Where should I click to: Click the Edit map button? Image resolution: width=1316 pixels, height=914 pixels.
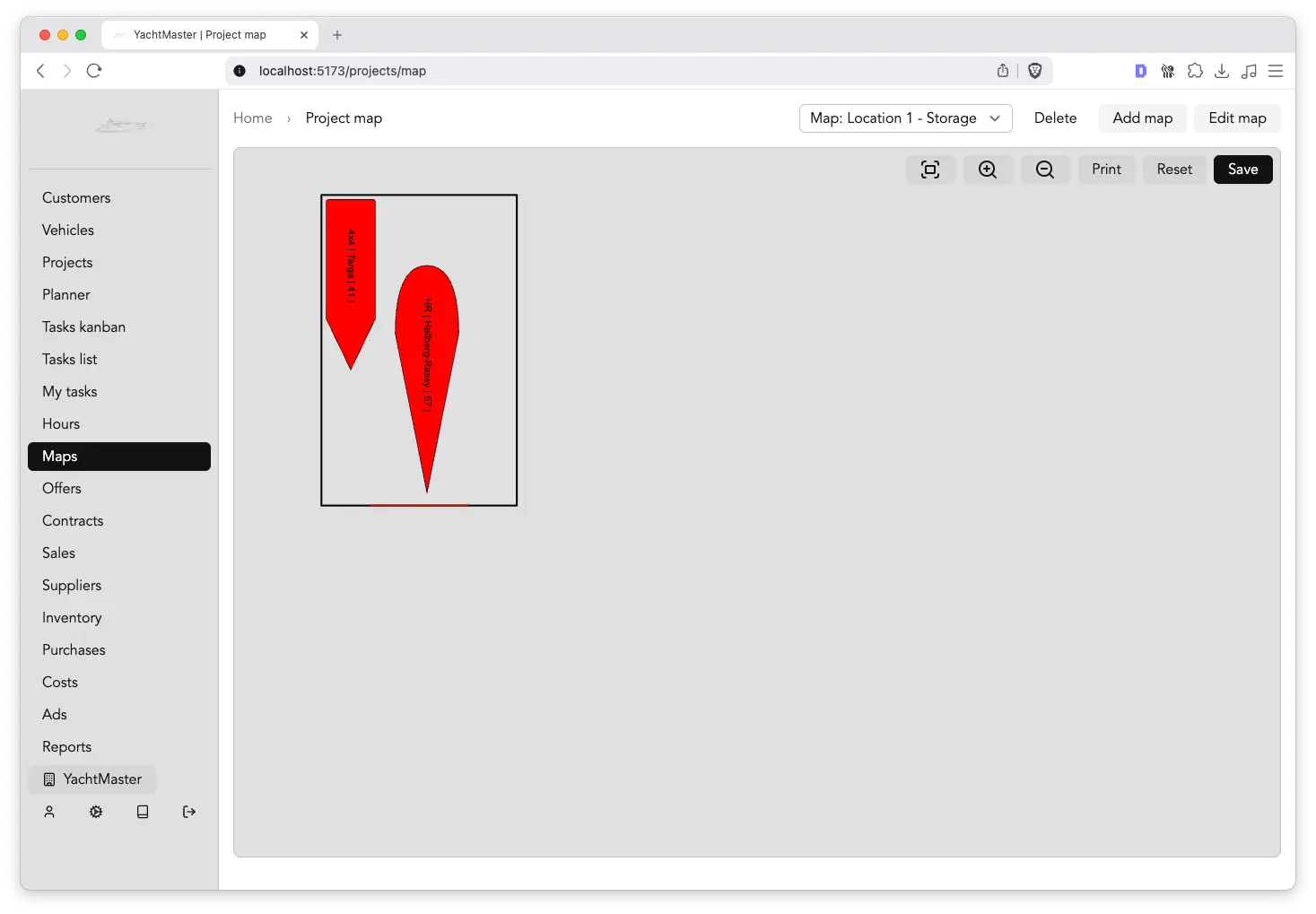(x=1237, y=118)
